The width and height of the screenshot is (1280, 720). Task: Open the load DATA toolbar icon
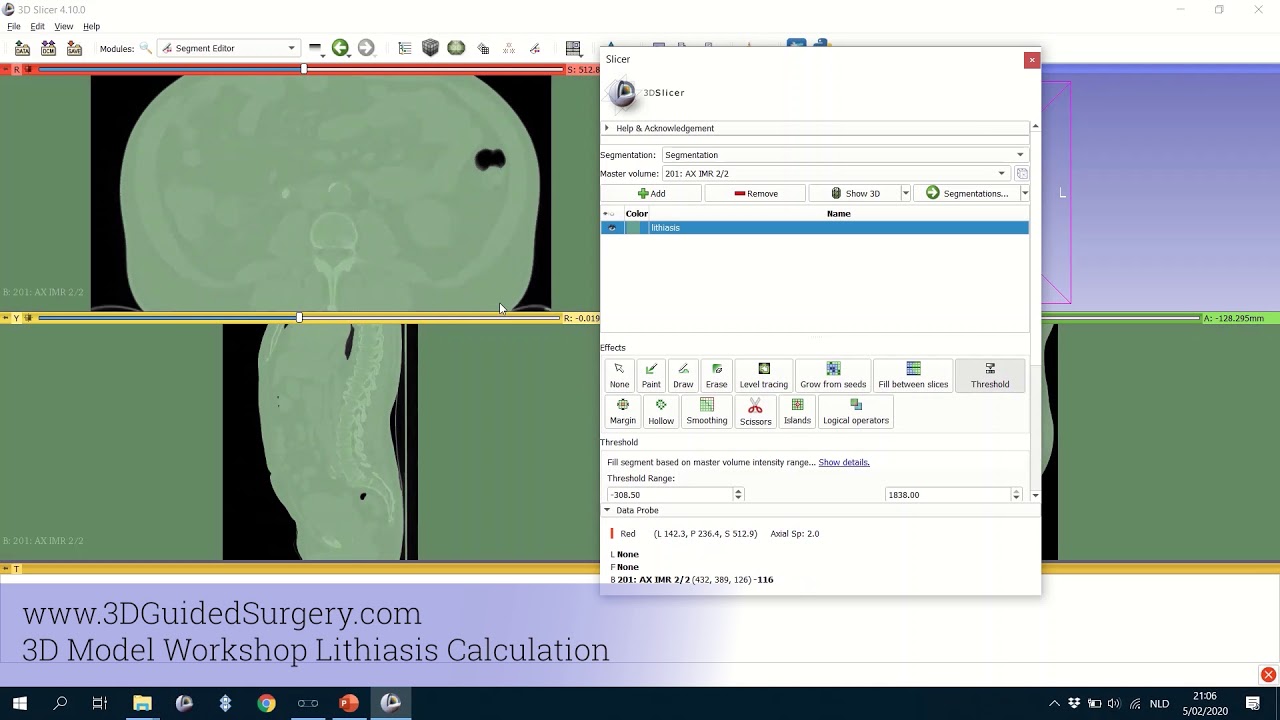(x=22, y=48)
